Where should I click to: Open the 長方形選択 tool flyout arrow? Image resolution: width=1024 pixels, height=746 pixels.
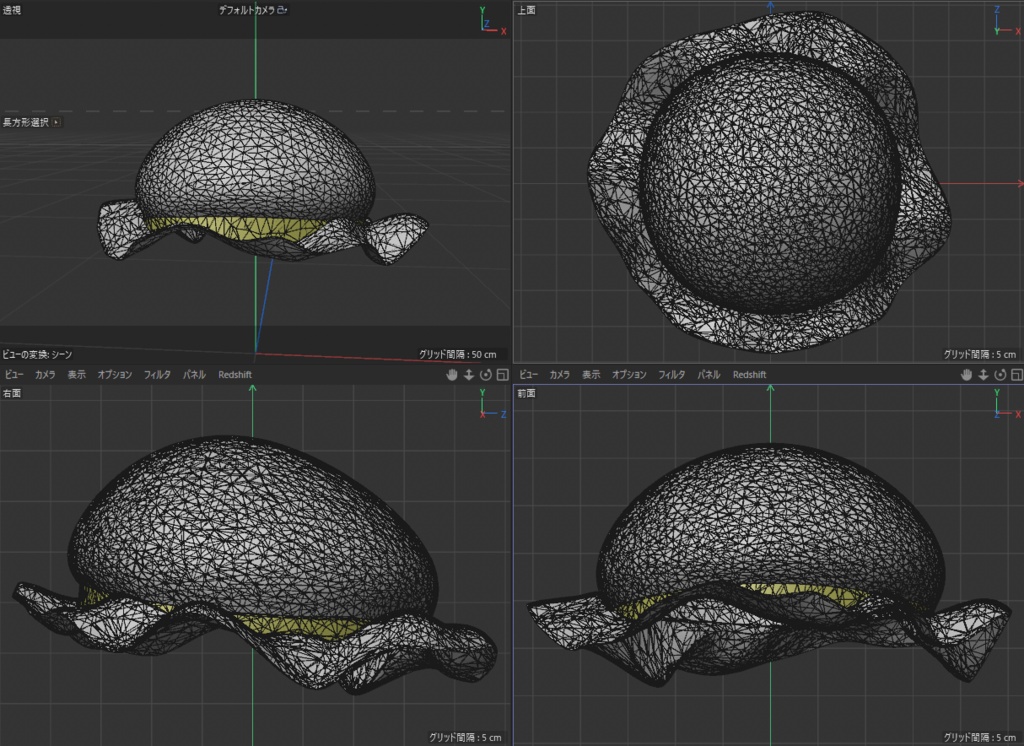click(56, 120)
